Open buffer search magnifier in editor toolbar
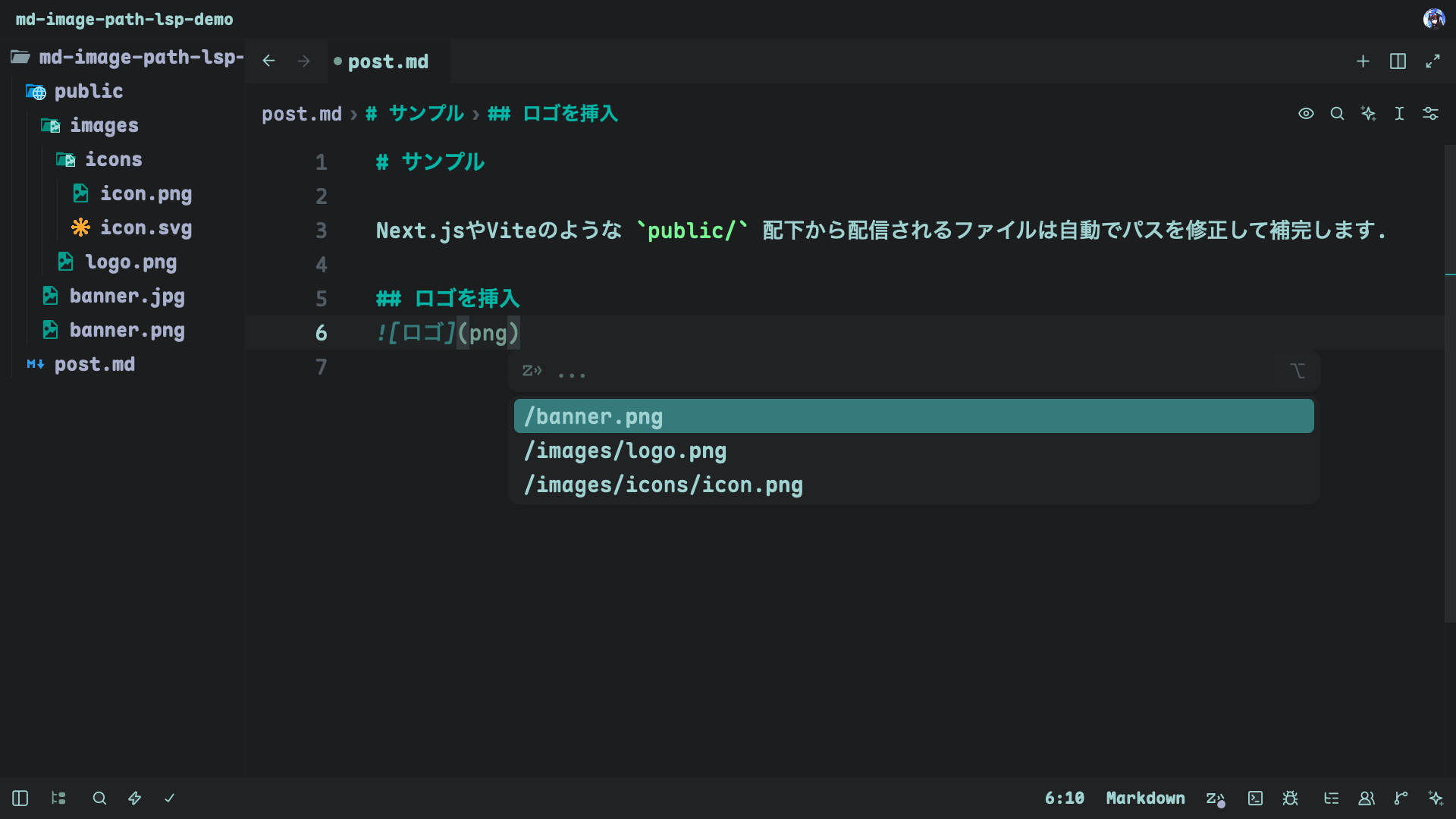This screenshot has height=819, width=1456. click(1337, 114)
